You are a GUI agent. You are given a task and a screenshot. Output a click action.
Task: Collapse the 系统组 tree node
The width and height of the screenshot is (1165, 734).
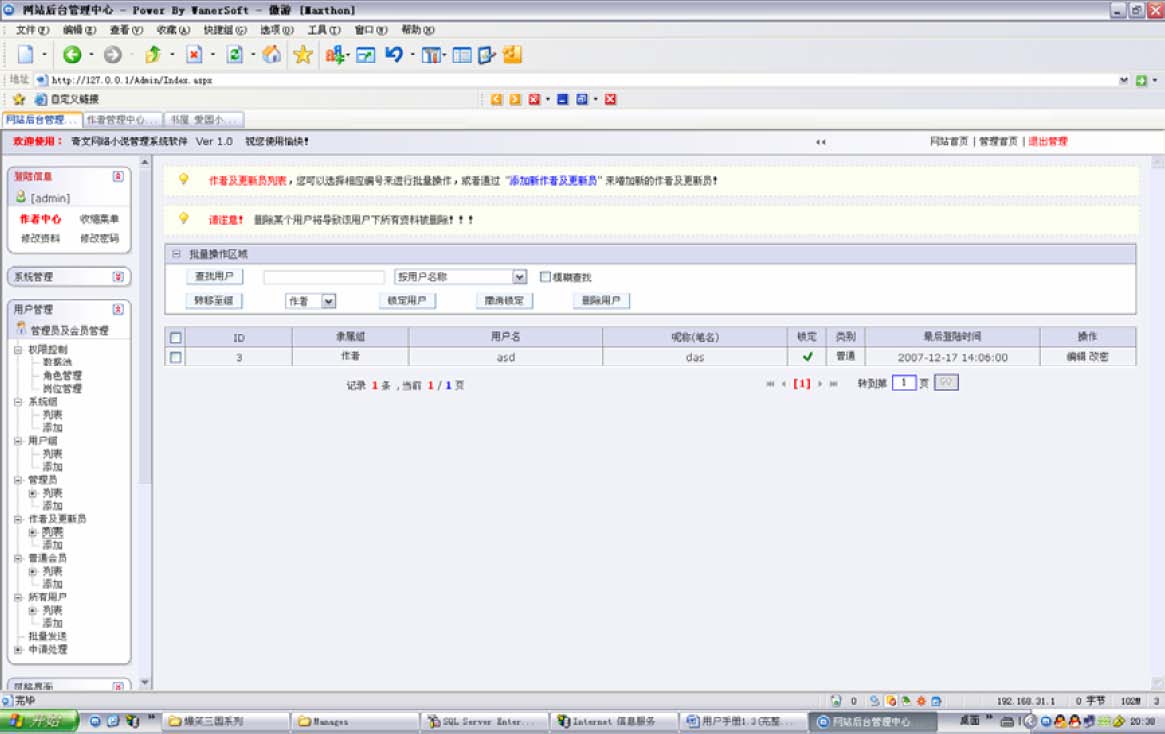click(18, 402)
